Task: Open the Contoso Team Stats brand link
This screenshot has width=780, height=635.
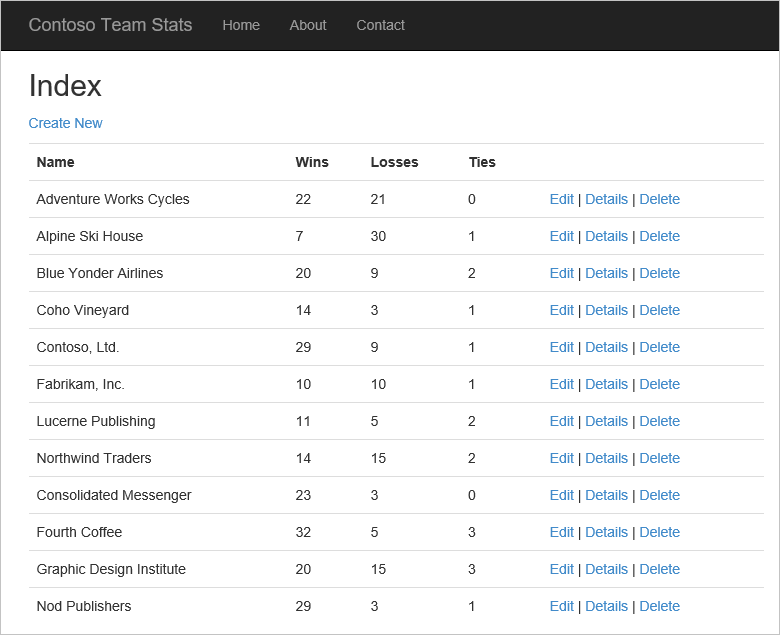Action: 110,25
